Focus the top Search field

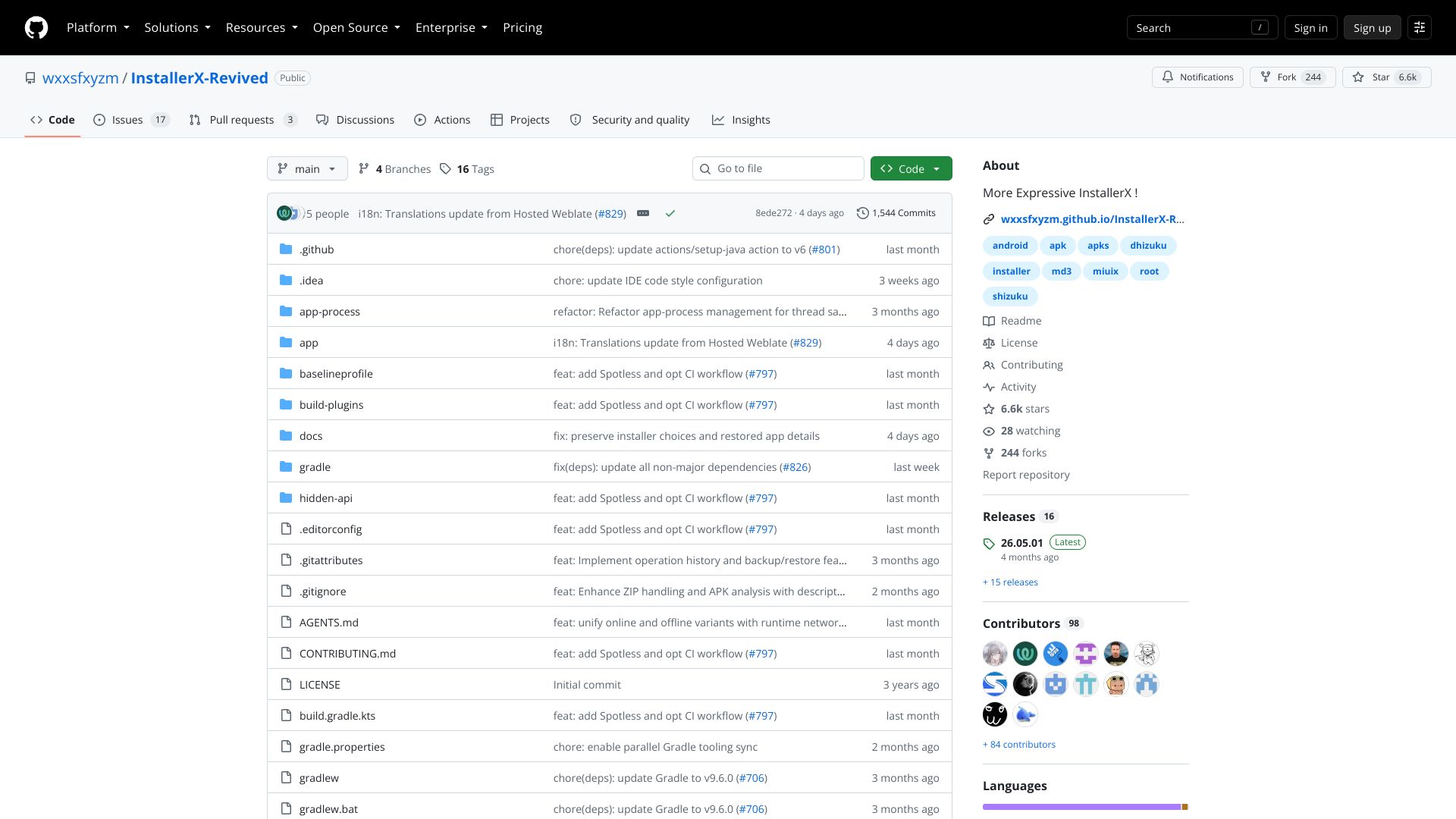tap(1202, 28)
